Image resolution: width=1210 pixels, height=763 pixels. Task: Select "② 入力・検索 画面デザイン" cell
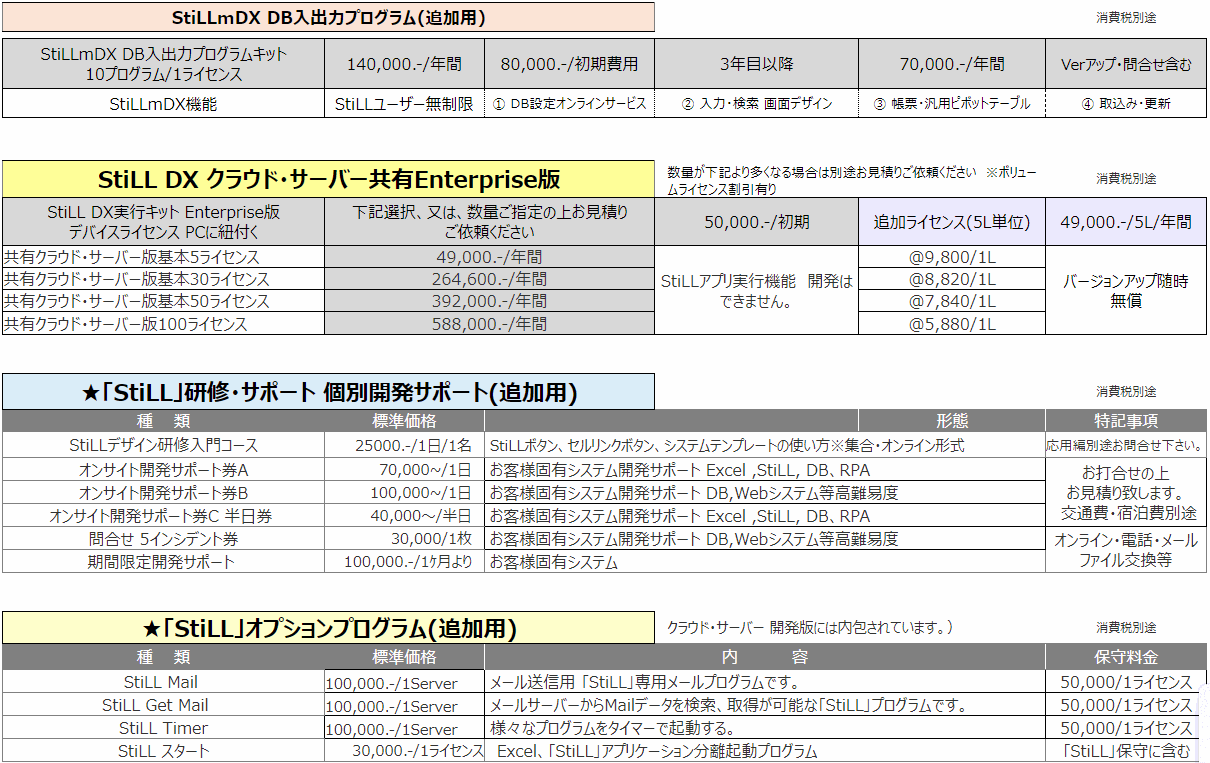click(x=756, y=103)
